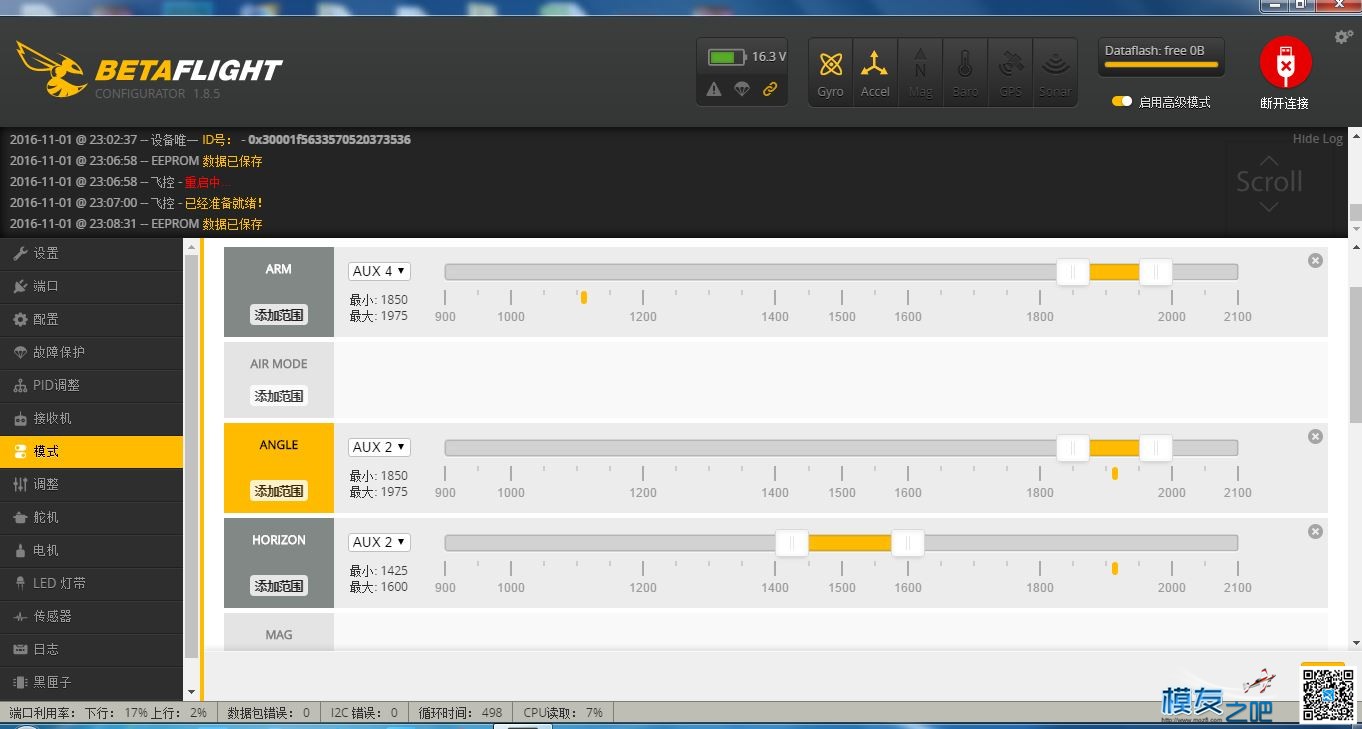Click ARM slider left handle at 1850
1362x729 pixels.
(1073, 272)
